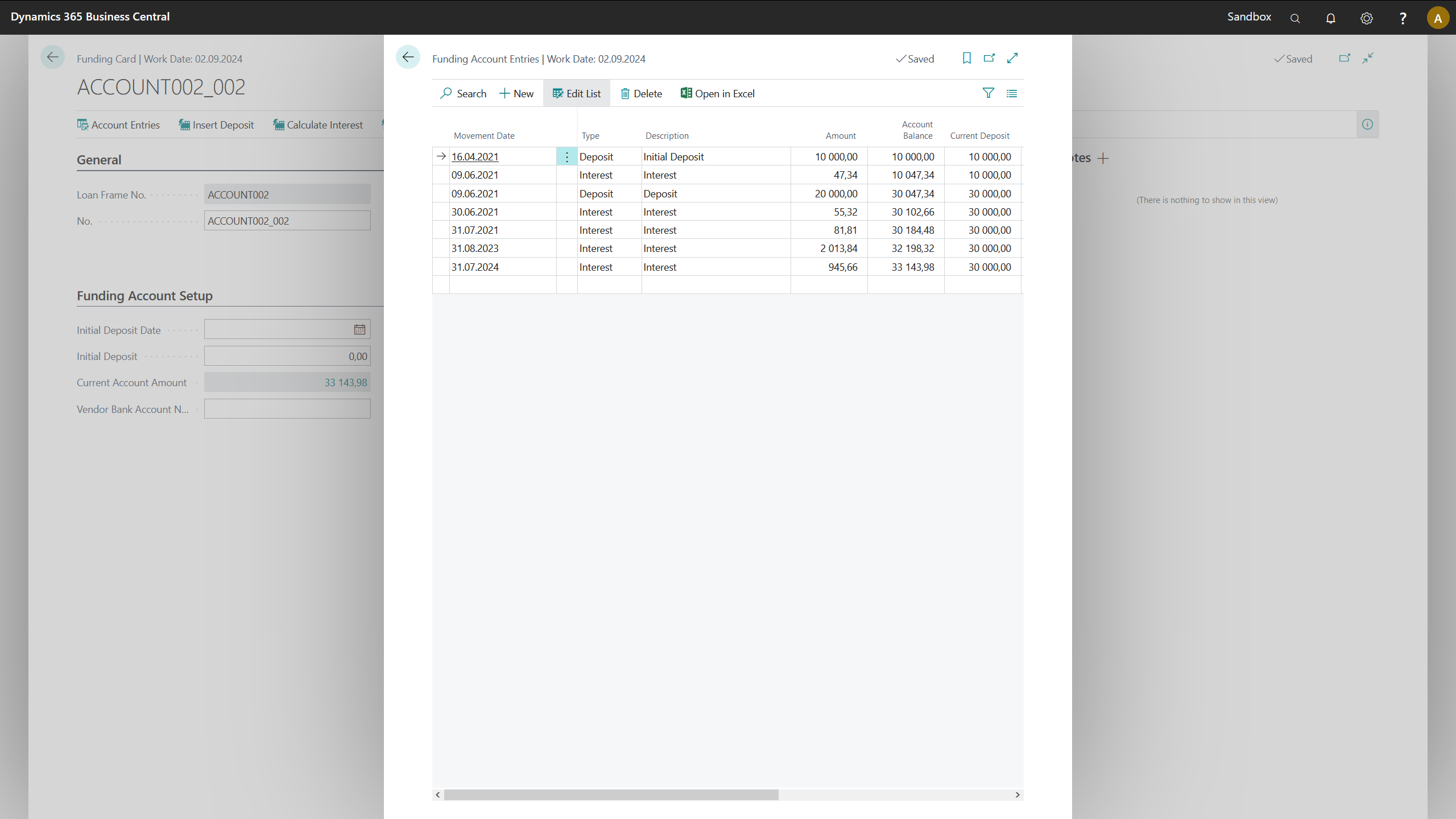Viewport: 1456px width, 819px height.
Task: Click amount 55,32 in 30.06.2021 row
Action: (x=829, y=212)
